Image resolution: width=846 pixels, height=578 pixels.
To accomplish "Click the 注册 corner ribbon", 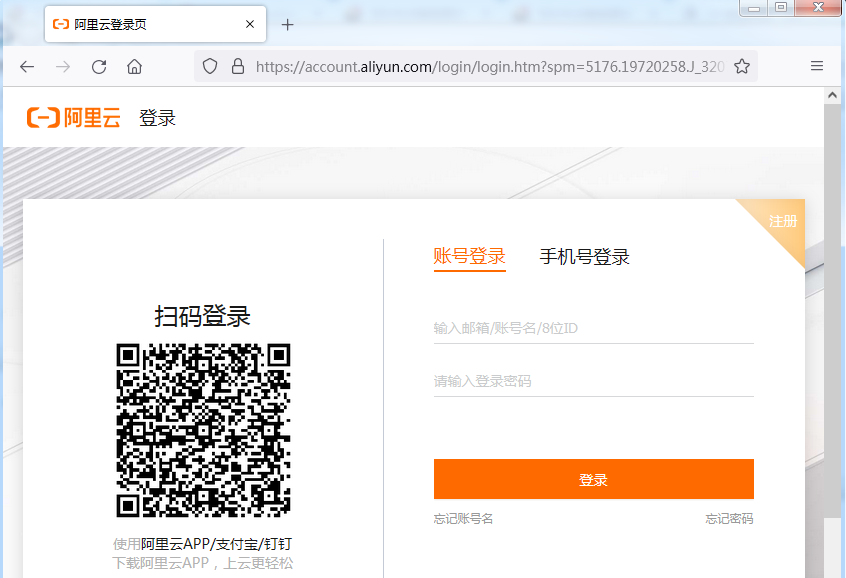I will [x=784, y=221].
